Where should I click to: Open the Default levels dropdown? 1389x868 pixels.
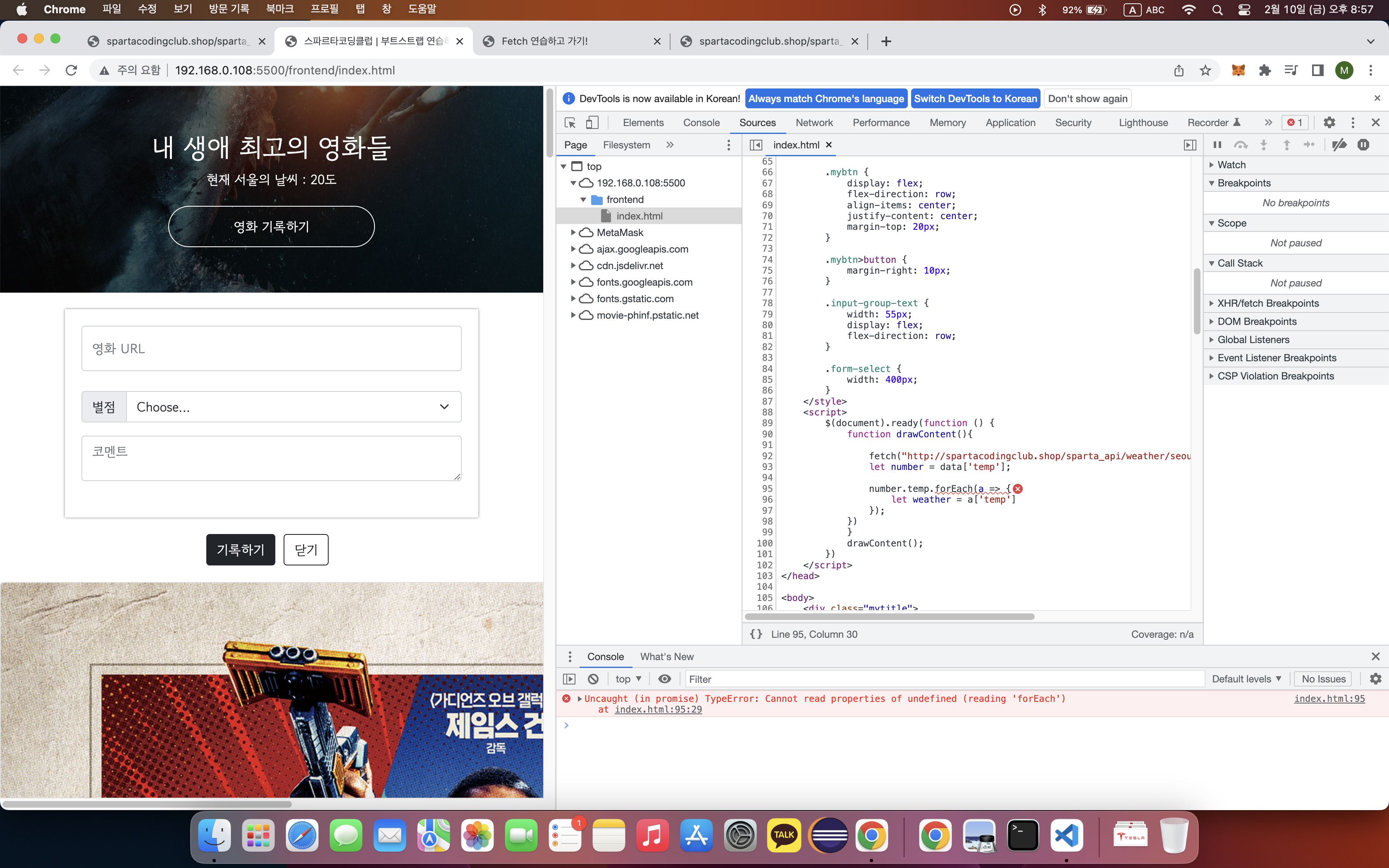[1246, 679]
